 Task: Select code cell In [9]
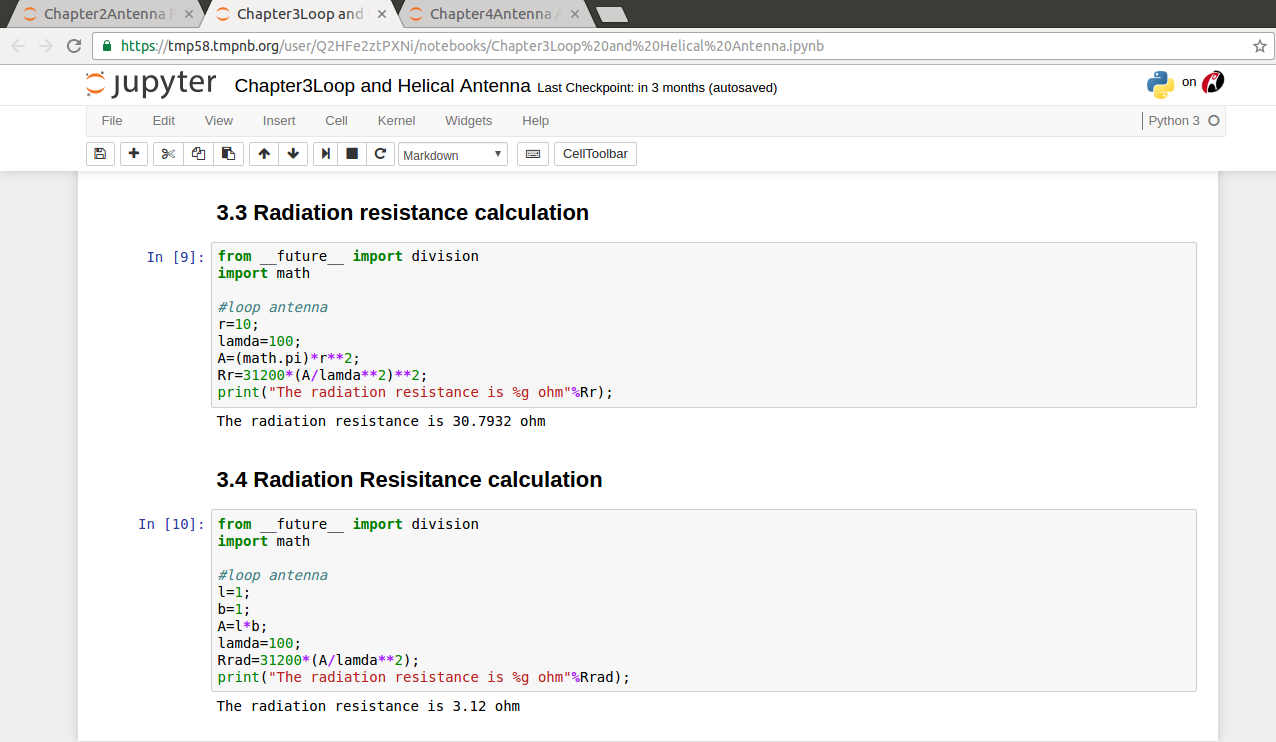click(703, 324)
